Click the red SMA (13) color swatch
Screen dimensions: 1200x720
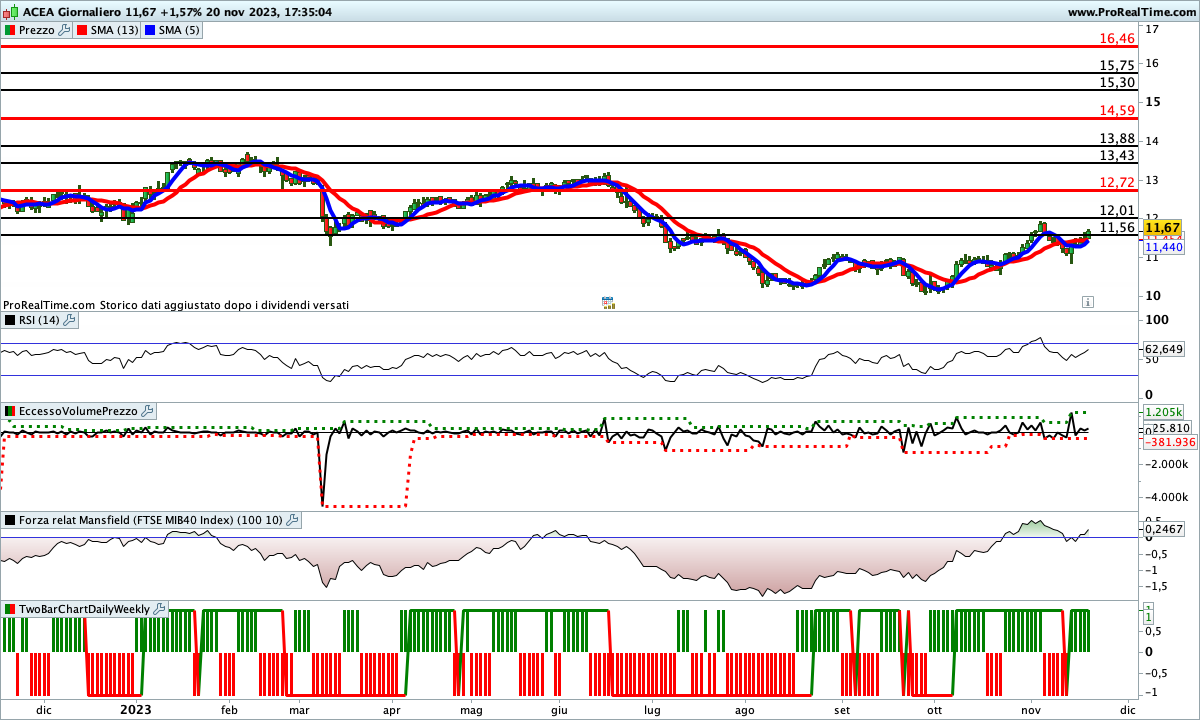click(82, 30)
